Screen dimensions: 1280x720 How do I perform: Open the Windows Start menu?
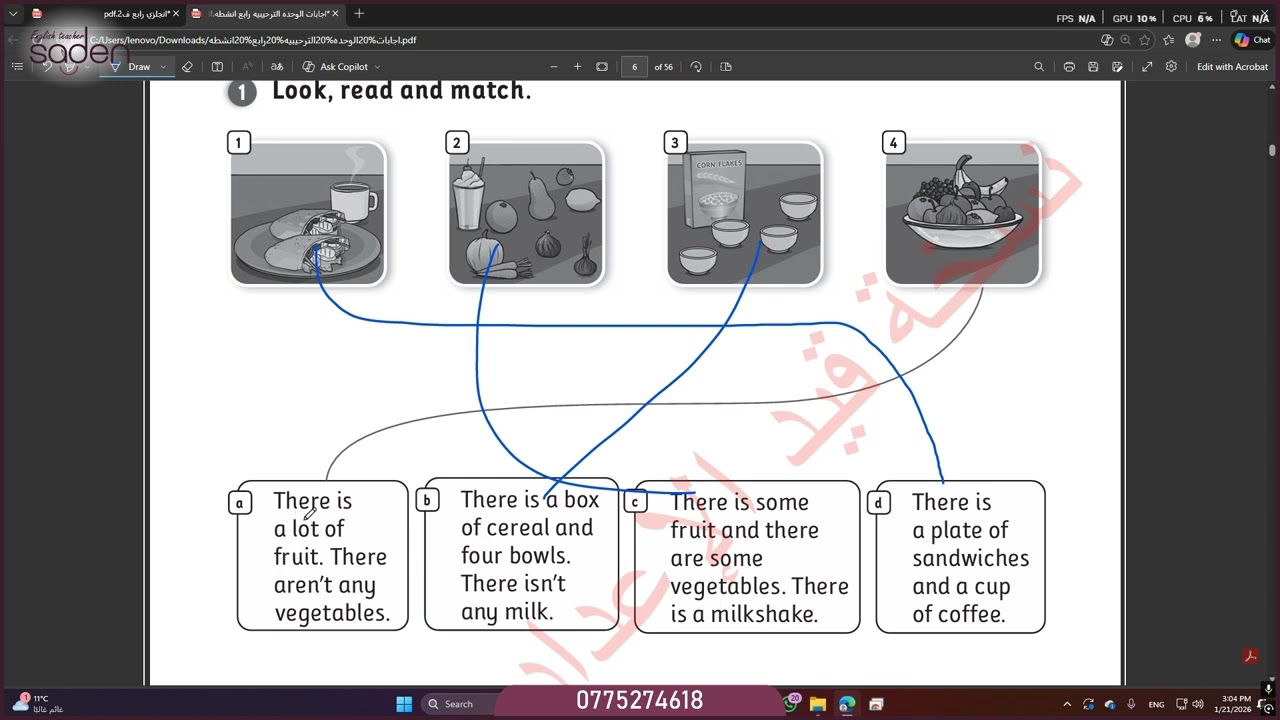[404, 704]
